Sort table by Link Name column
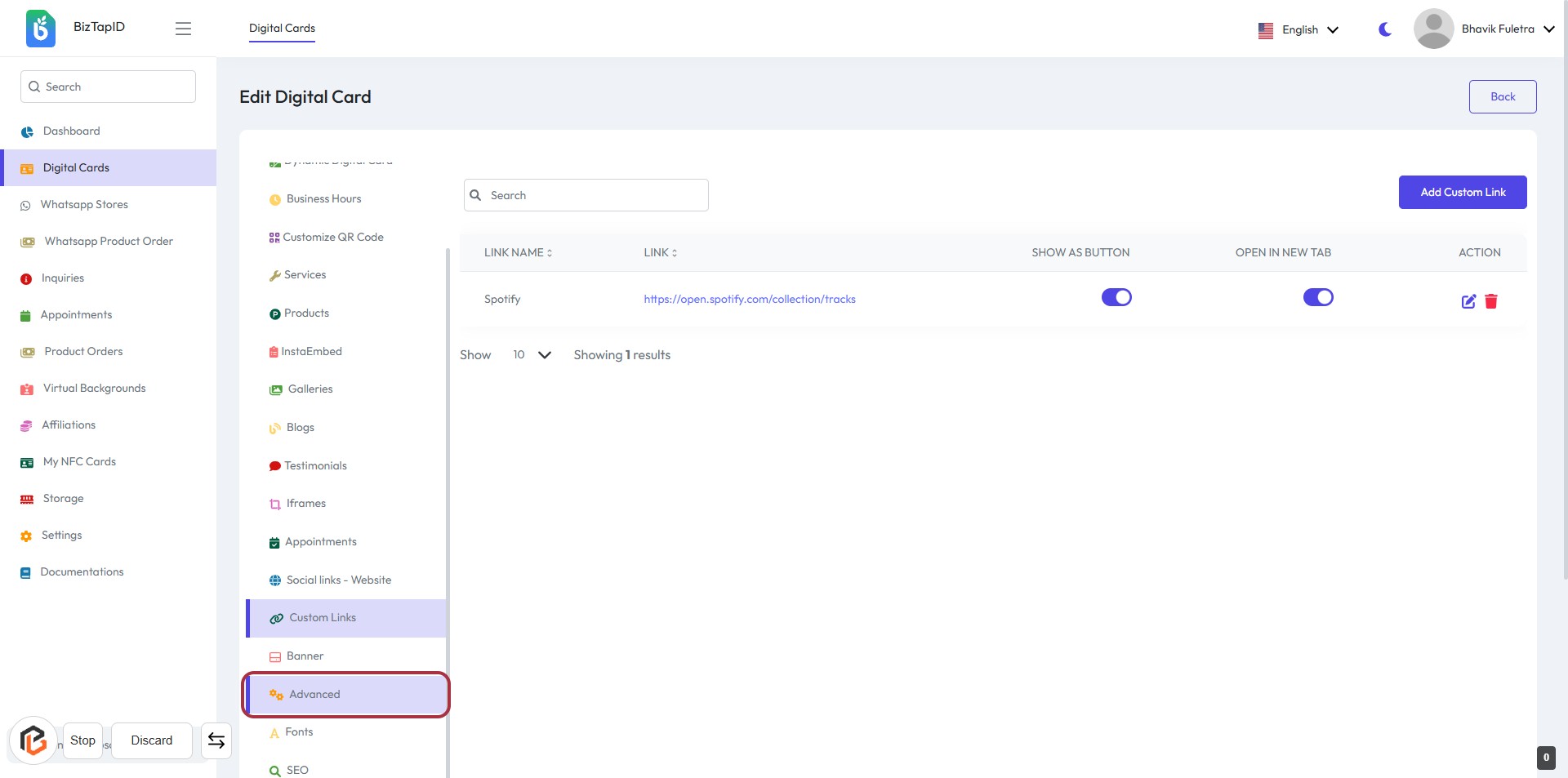 [518, 253]
